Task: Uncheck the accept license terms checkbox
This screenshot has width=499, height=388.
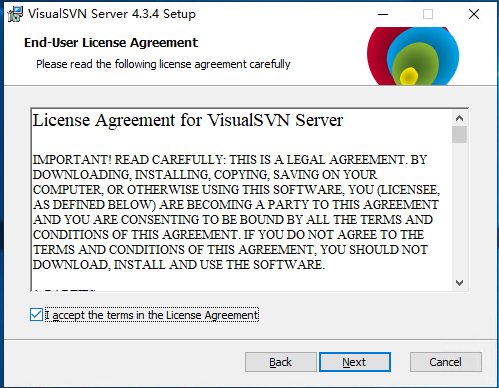Action: pyautogui.click(x=36, y=315)
